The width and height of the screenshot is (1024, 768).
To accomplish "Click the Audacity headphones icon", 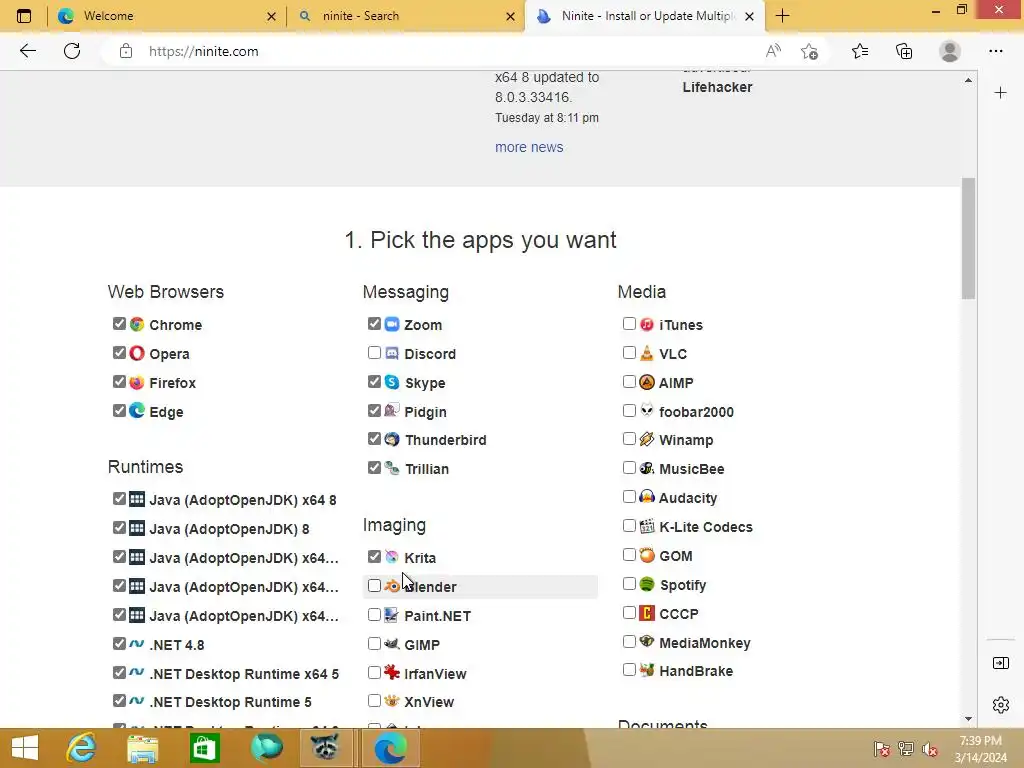I will pyautogui.click(x=647, y=497).
